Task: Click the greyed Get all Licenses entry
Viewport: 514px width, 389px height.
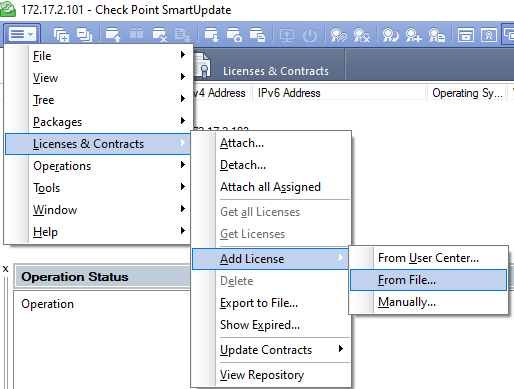Action: point(271,212)
